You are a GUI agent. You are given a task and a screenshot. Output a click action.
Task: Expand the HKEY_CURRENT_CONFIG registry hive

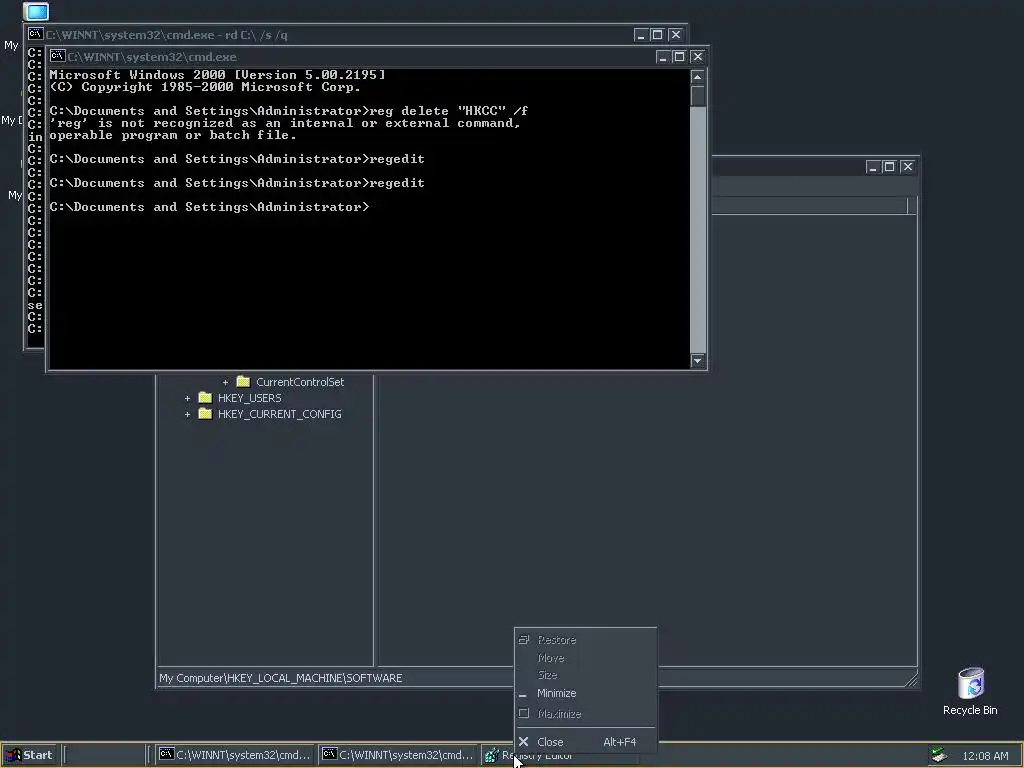(x=187, y=414)
